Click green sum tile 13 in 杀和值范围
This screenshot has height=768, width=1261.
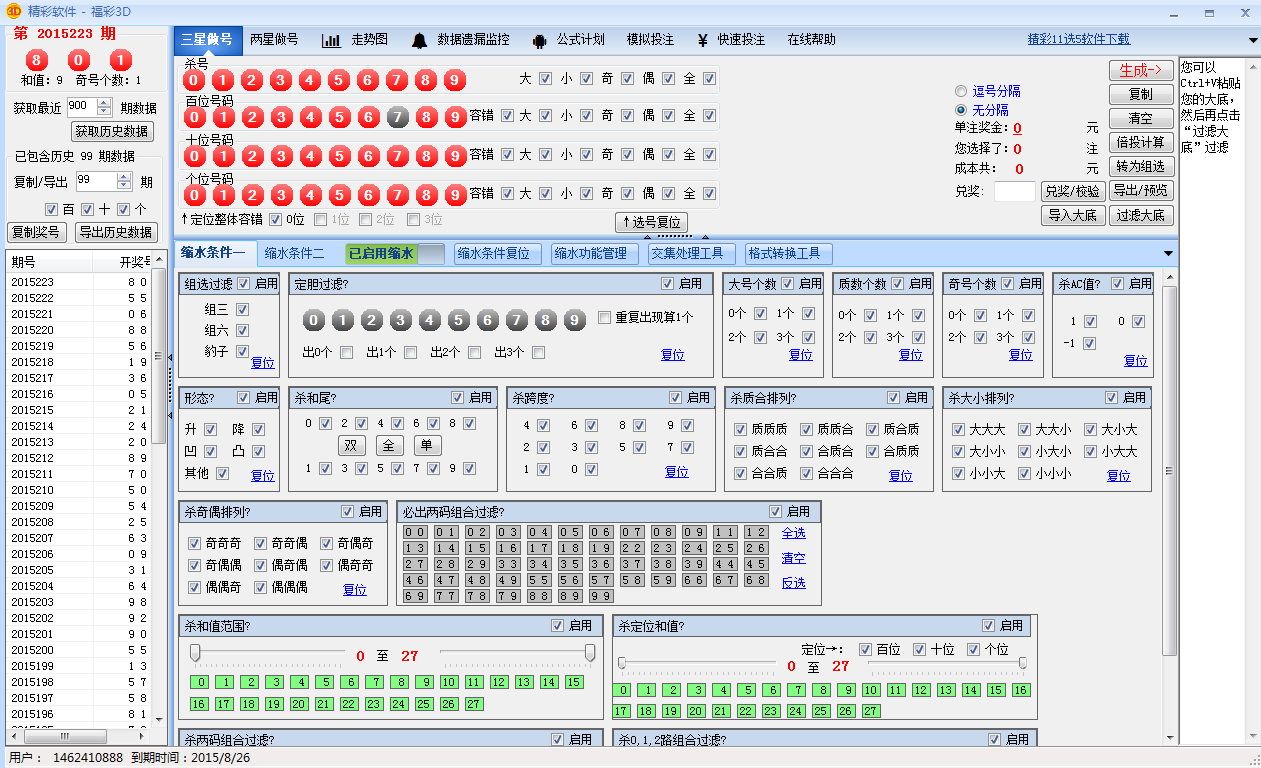(x=524, y=682)
